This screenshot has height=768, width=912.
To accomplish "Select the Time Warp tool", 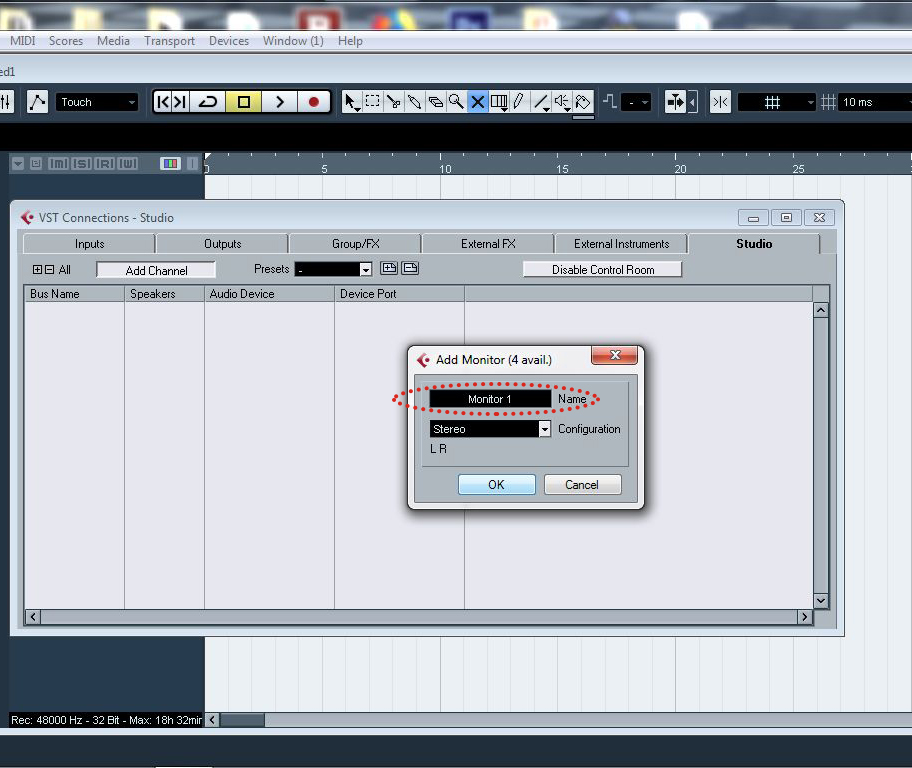I will pos(499,102).
